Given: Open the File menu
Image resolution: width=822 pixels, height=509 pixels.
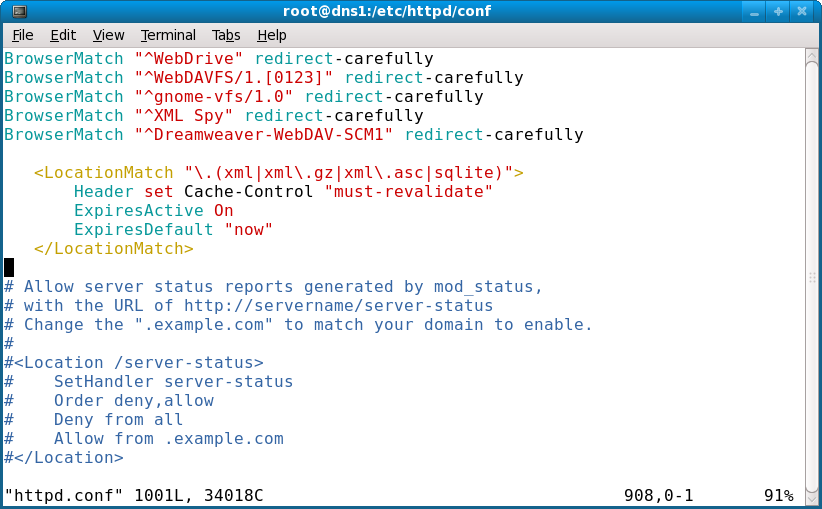Looking at the screenshot, I should coord(22,35).
